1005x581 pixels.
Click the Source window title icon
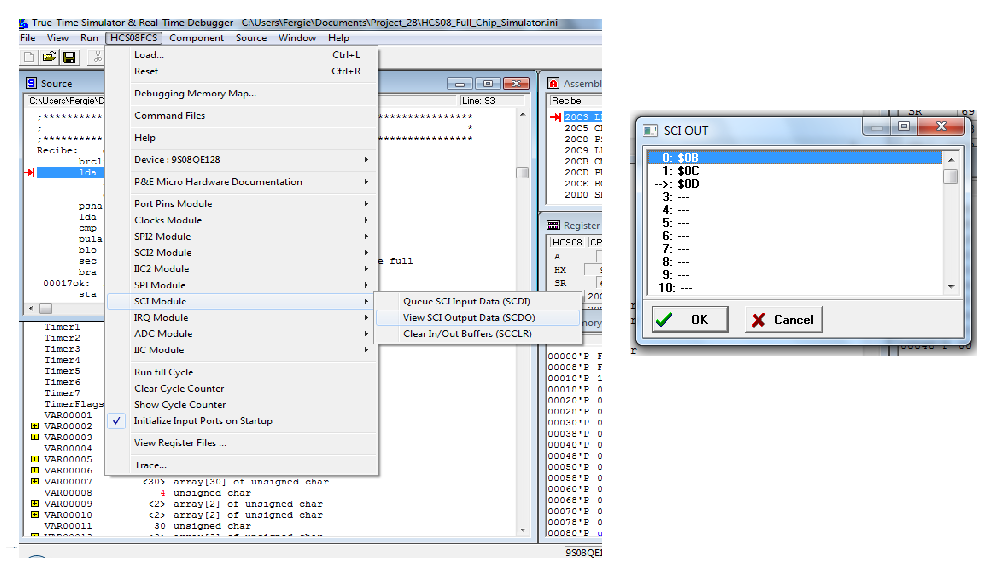[x=31, y=84]
